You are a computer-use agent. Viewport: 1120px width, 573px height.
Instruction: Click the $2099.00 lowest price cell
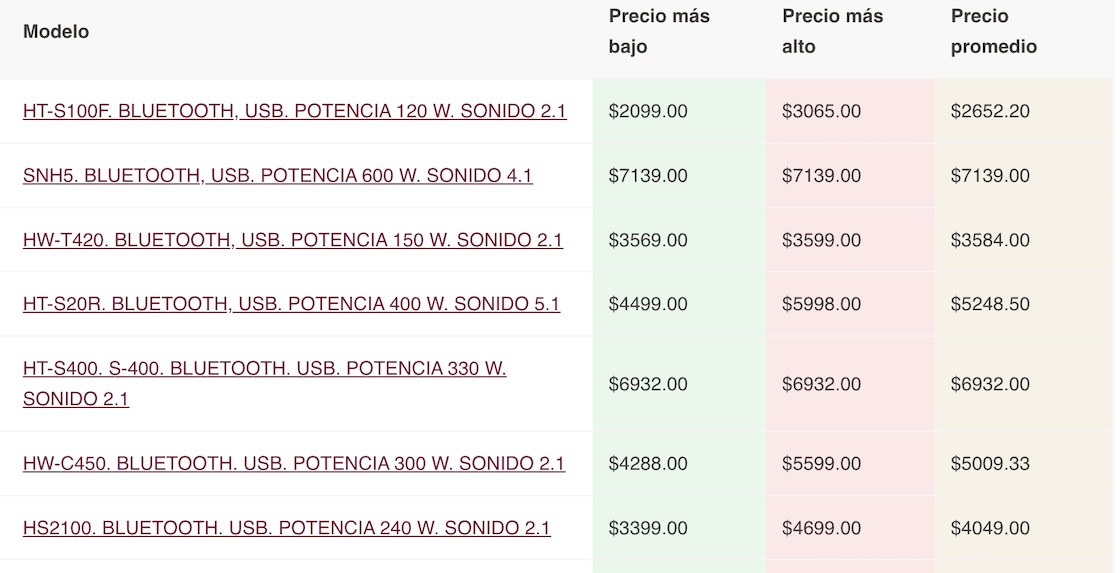[648, 111]
